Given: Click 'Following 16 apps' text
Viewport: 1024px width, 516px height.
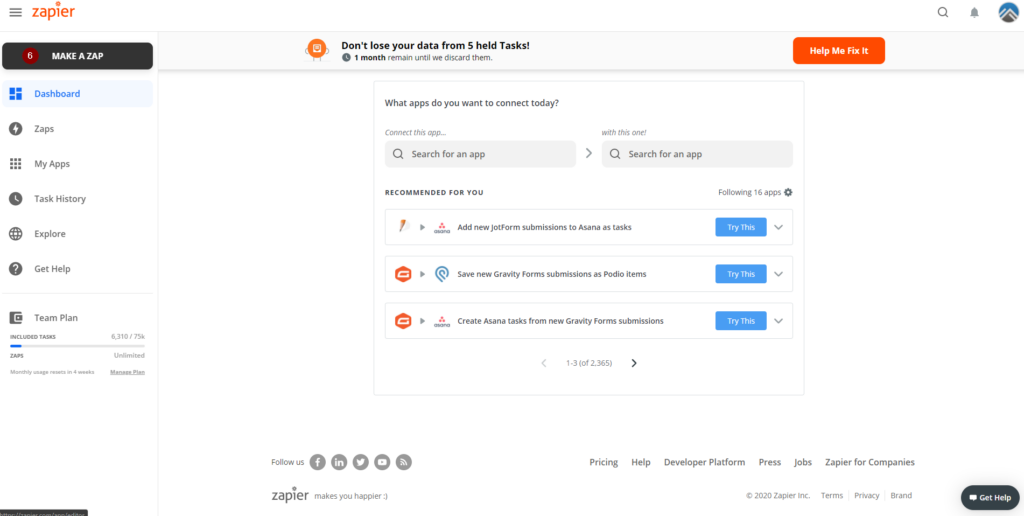Looking at the screenshot, I should click(749, 193).
